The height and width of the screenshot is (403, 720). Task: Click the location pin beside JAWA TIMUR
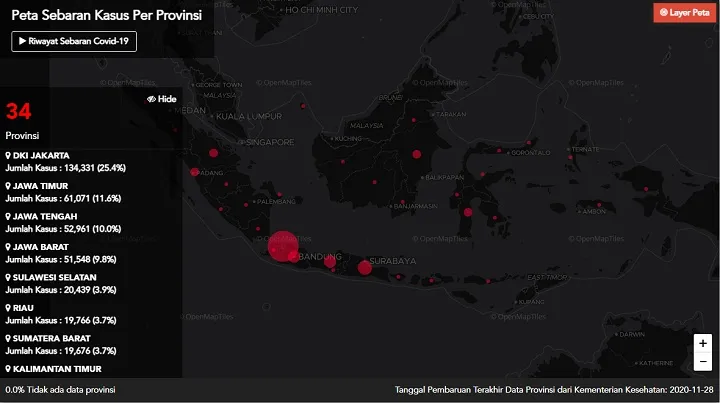point(8,186)
